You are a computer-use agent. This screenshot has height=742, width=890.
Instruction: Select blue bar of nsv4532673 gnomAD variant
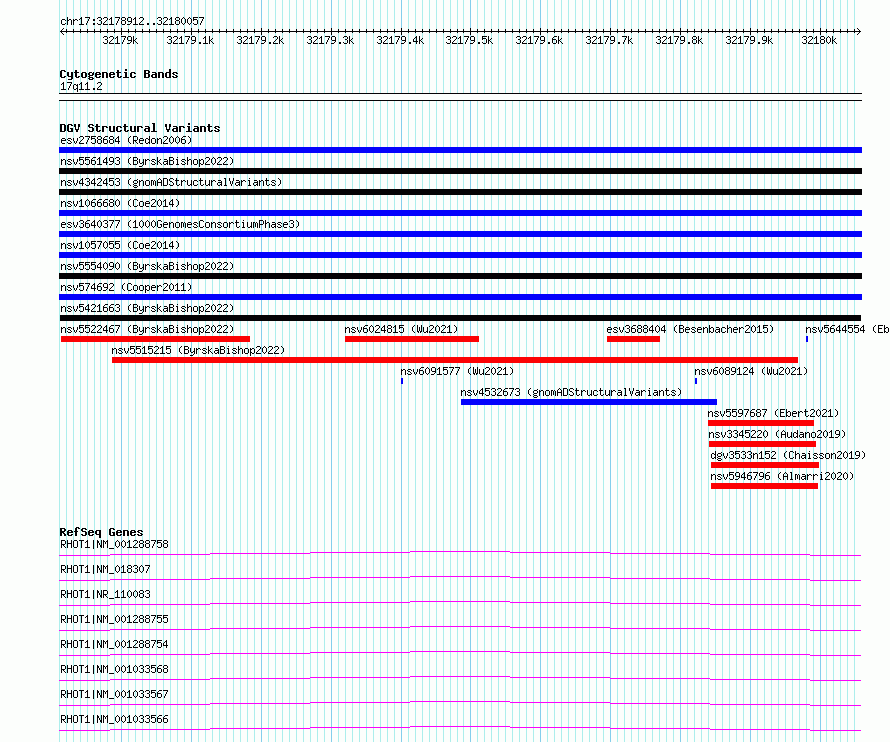[x=589, y=402]
